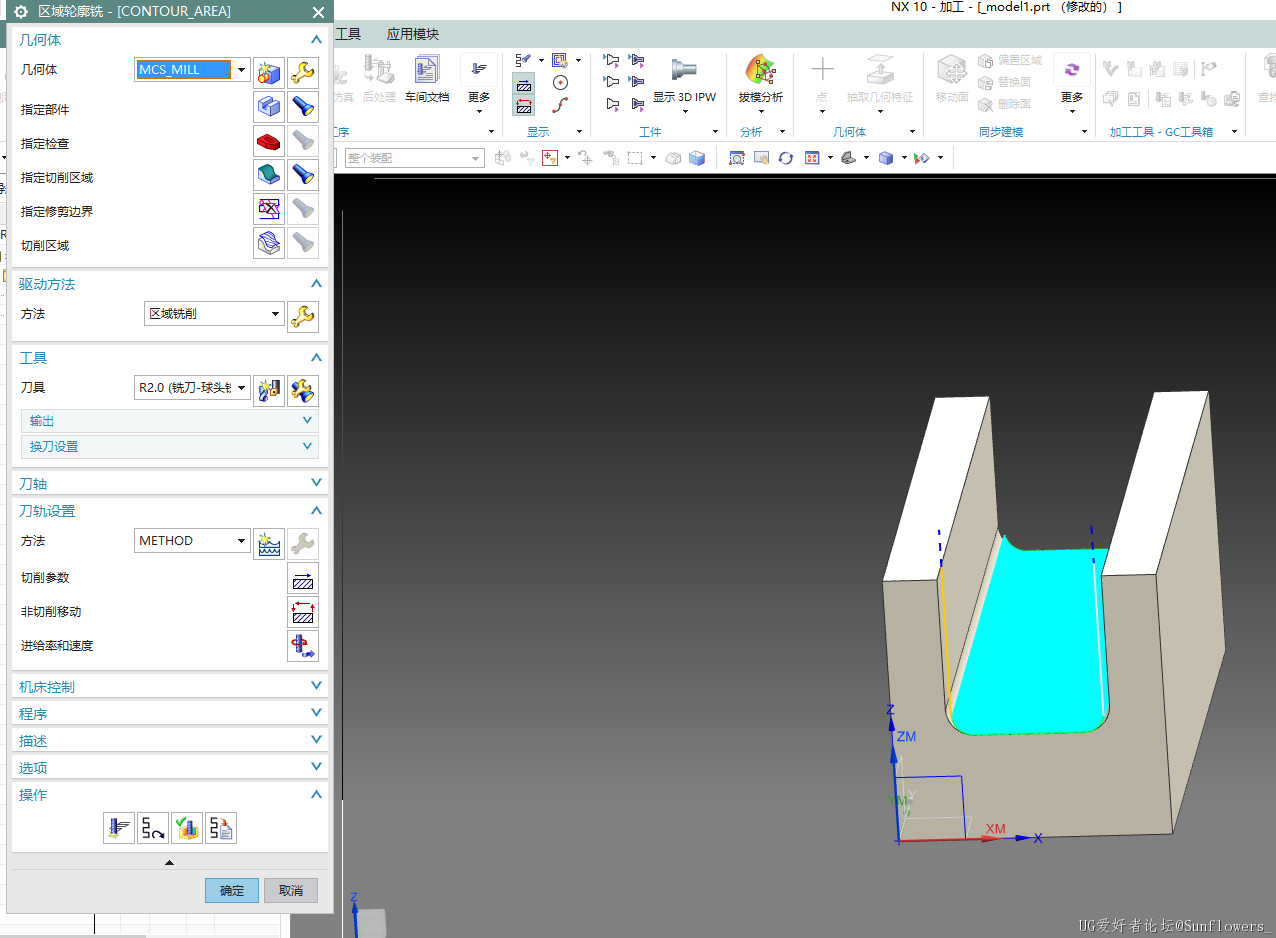The width and height of the screenshot is (1276, 938).
Task: Collapse dialog with bottom up-arrow
Action: coord(169,862)
